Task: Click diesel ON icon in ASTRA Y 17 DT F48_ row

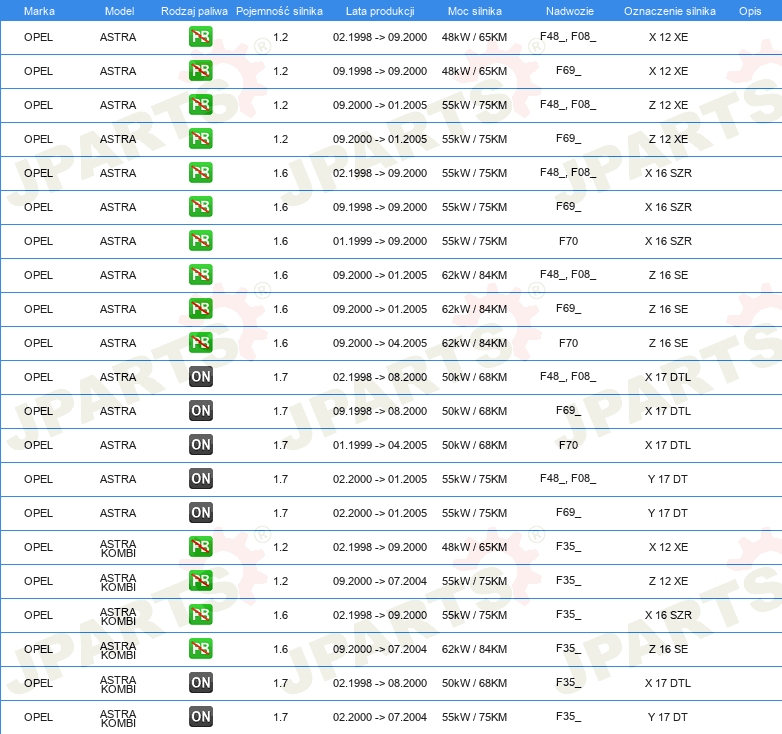Action: 200,479
